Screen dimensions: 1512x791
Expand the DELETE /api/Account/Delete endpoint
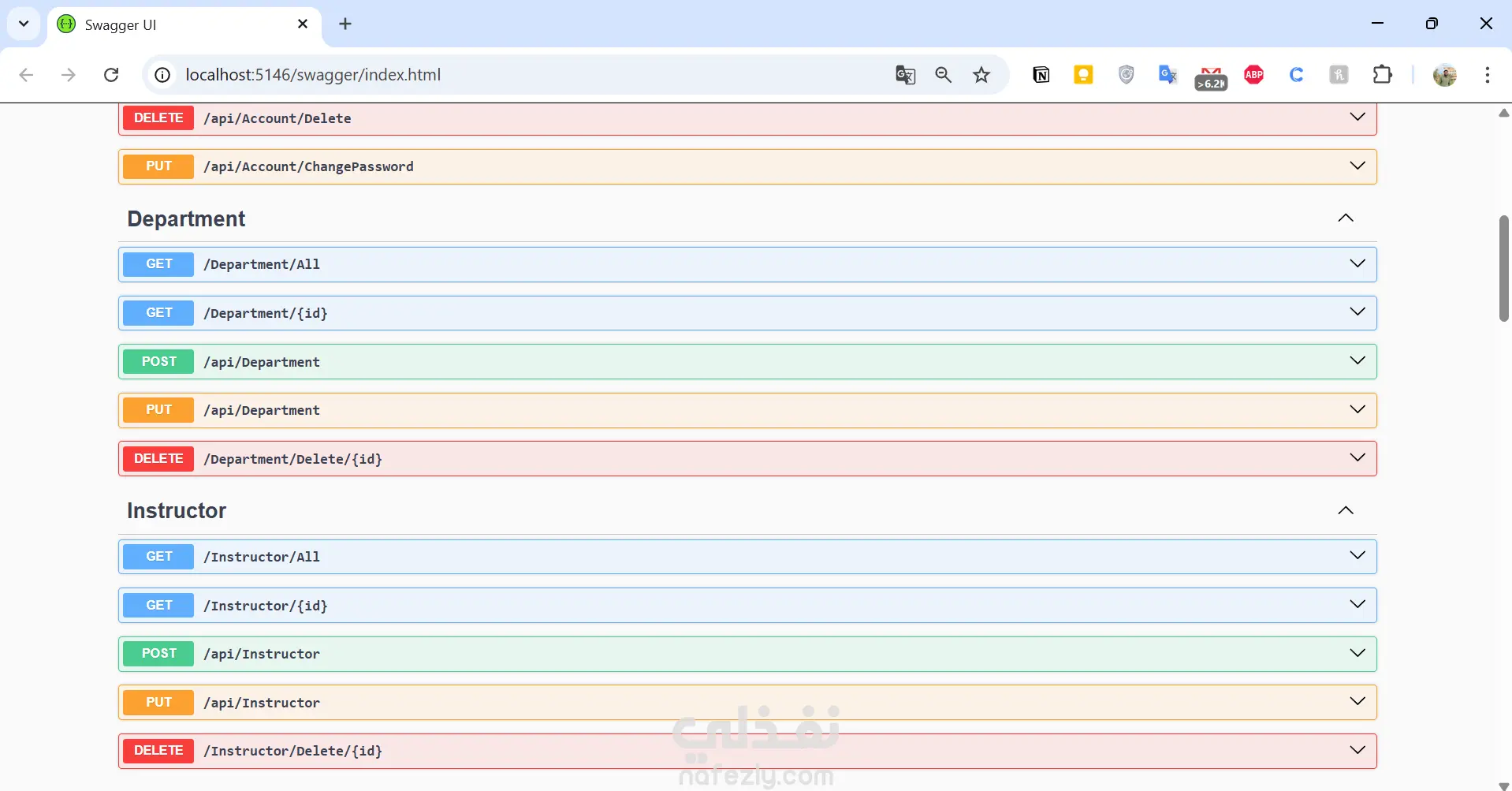[747, 118]
